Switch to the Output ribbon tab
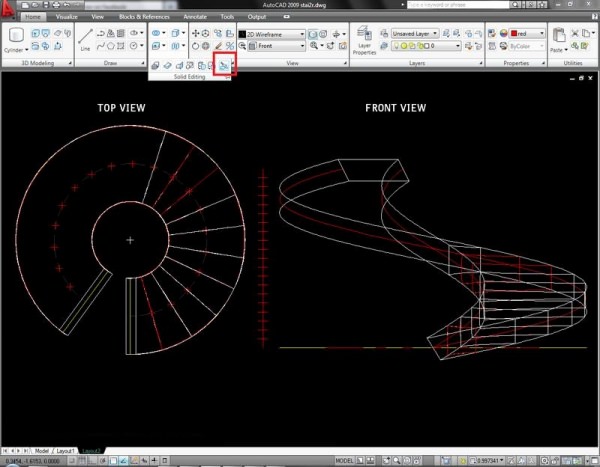This screenshot has width=600, height=467. (x=257, y=17)
